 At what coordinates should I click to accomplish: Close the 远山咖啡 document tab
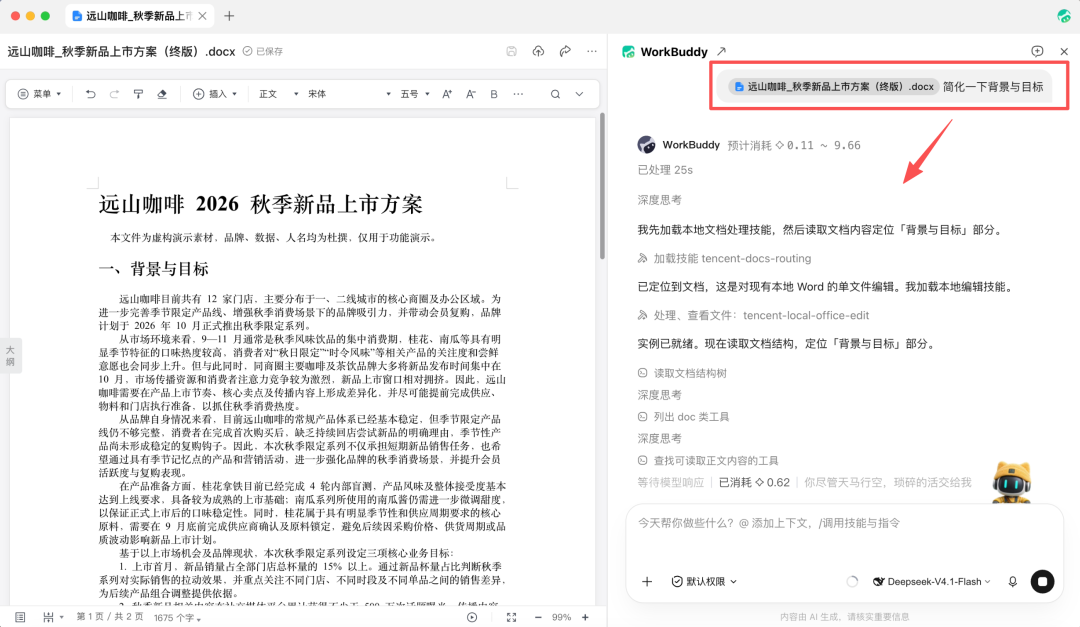pos(202,16)
